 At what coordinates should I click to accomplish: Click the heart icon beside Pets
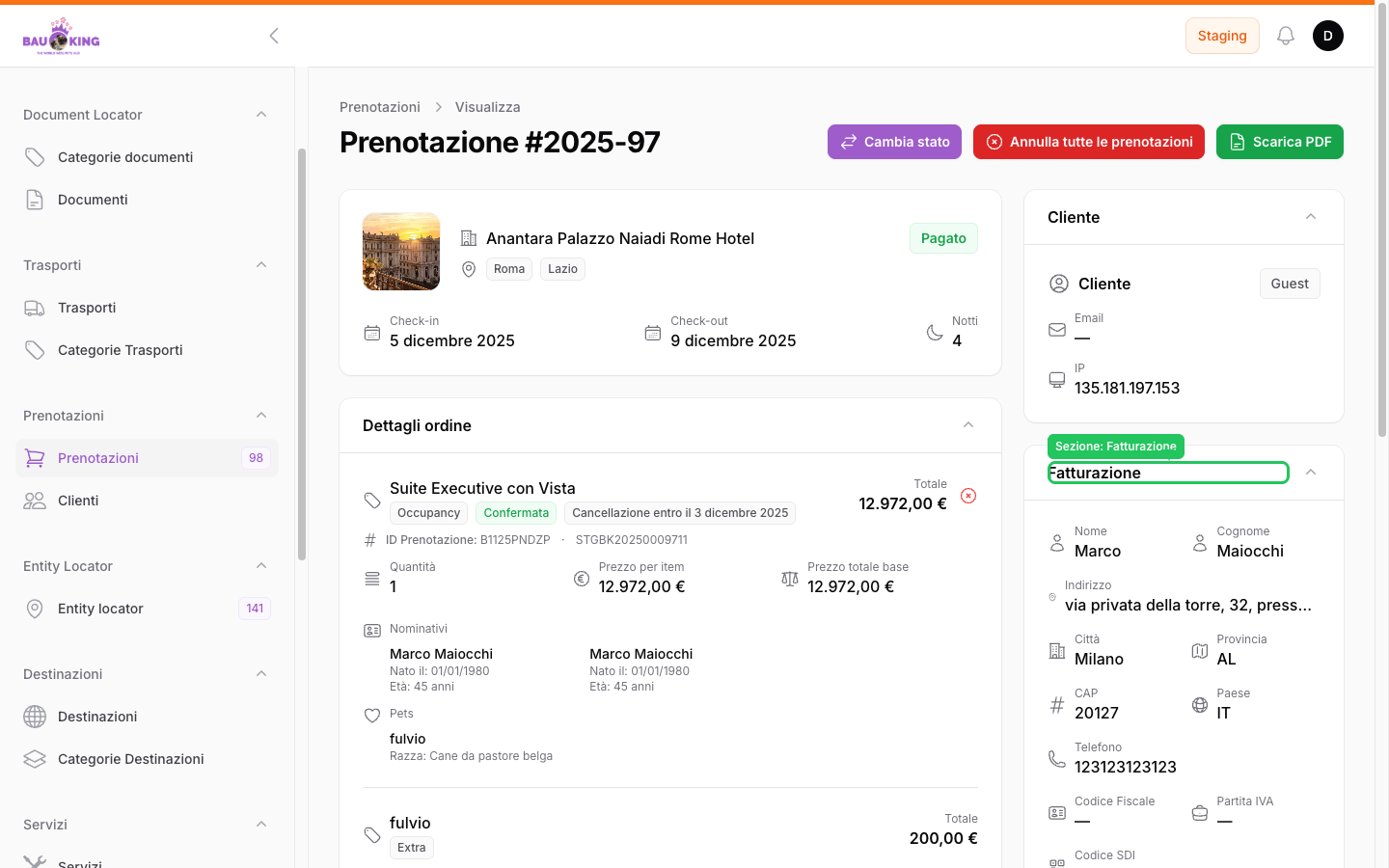372,716
